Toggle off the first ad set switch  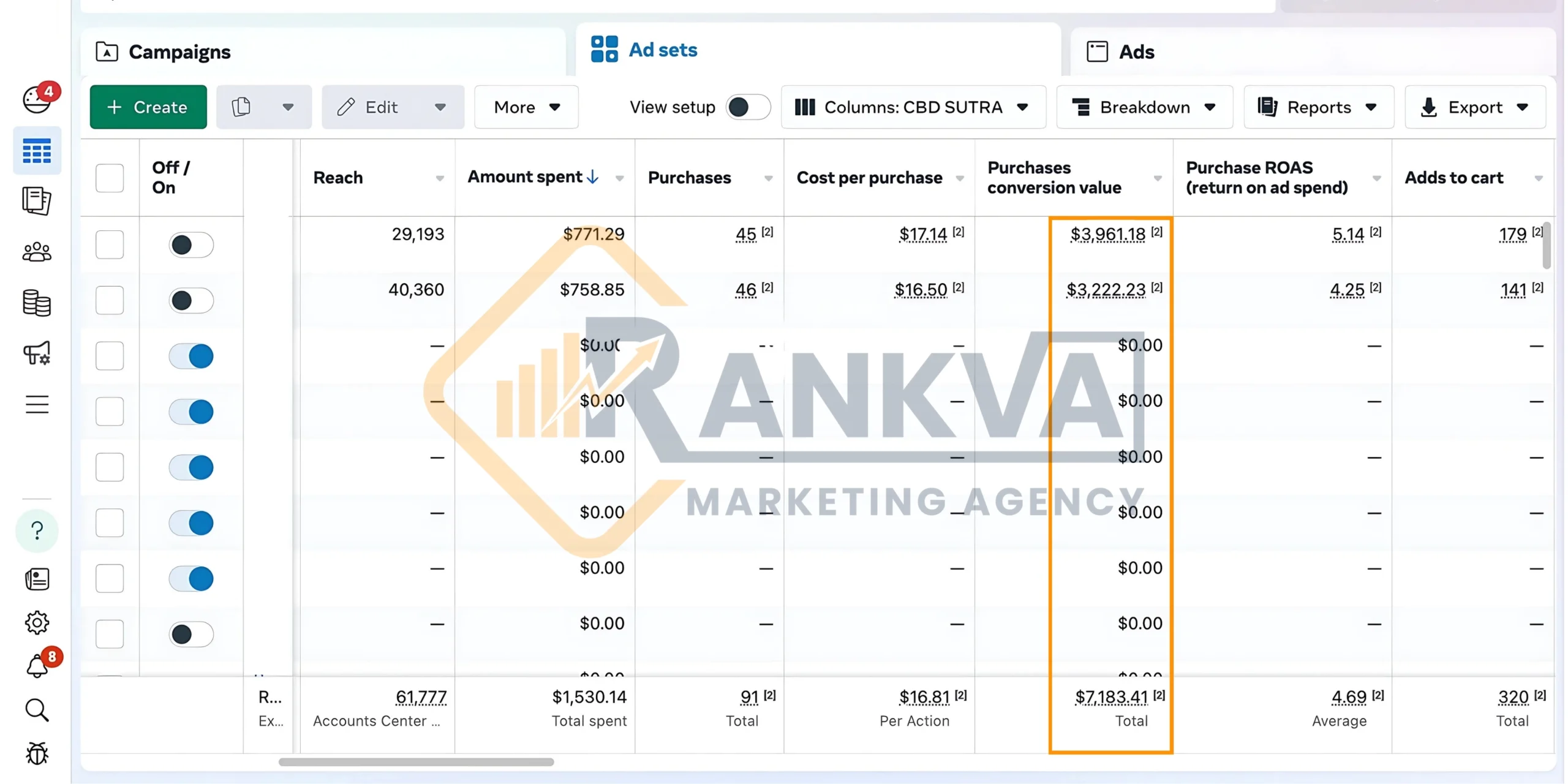click(191, 244)
